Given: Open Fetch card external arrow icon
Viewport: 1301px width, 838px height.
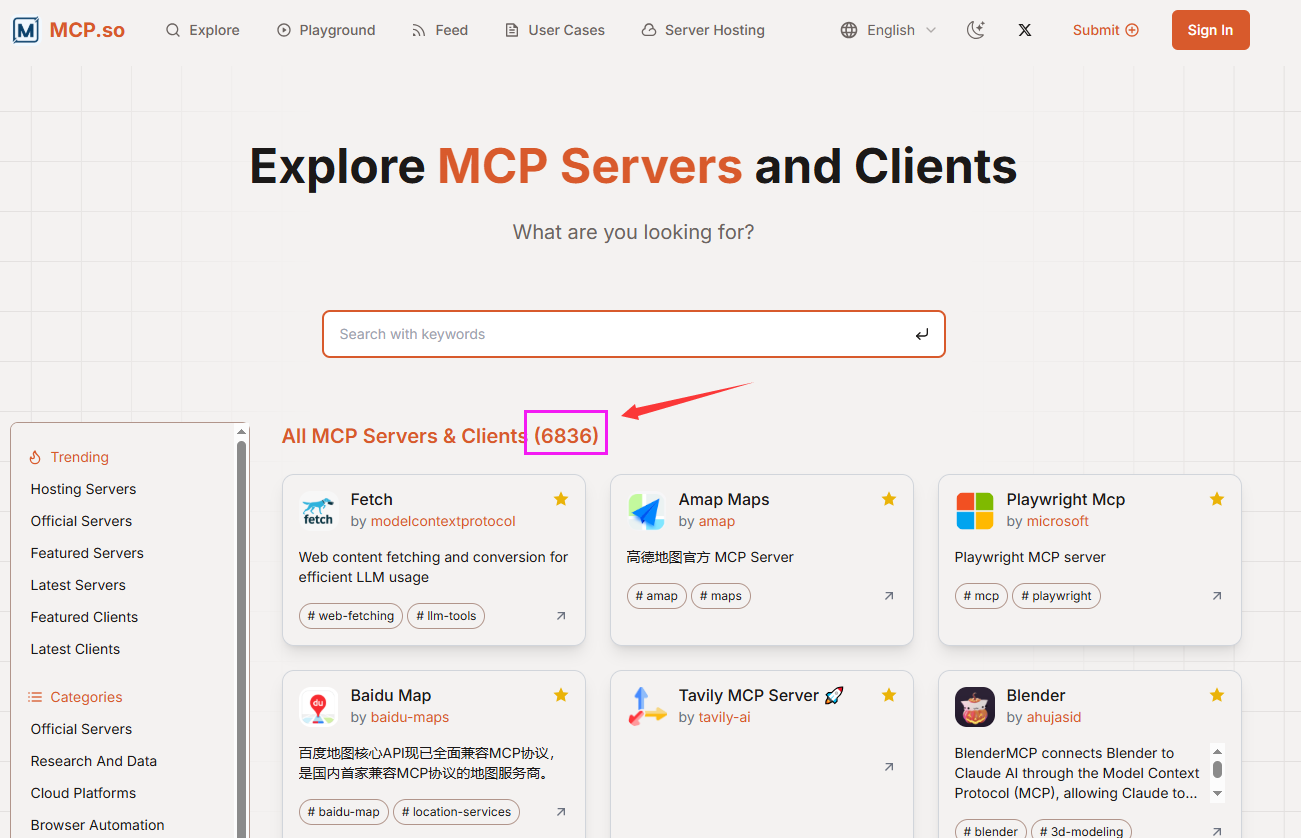Looking at the screenshot, I should (x=561, y=616).
